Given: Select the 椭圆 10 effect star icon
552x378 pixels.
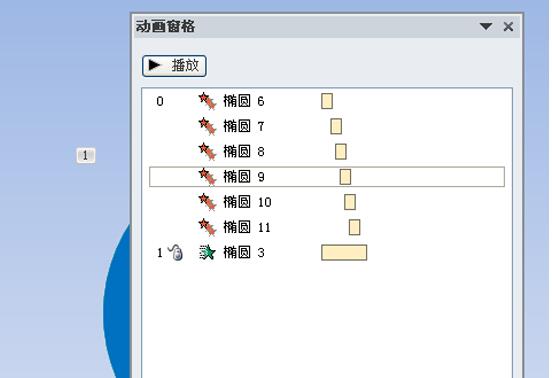Looking at the screenshot, I should pyautogui.click(x=207, y=202).
